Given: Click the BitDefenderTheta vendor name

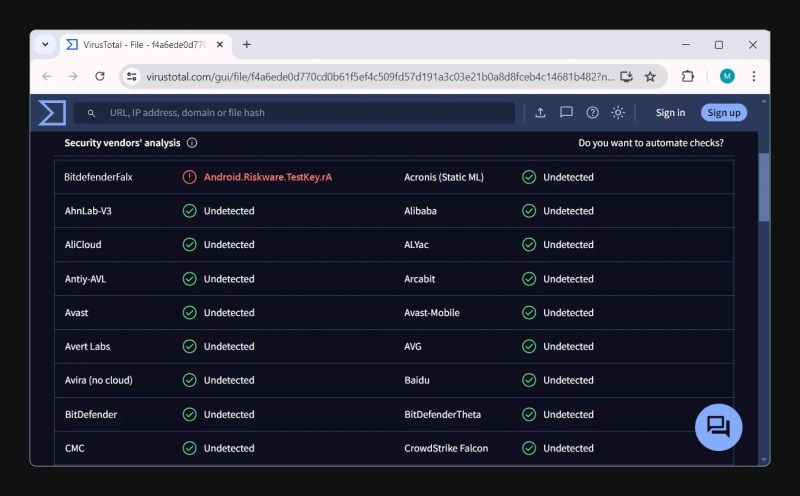Looking at the screenshot, I should coord(442,414).
